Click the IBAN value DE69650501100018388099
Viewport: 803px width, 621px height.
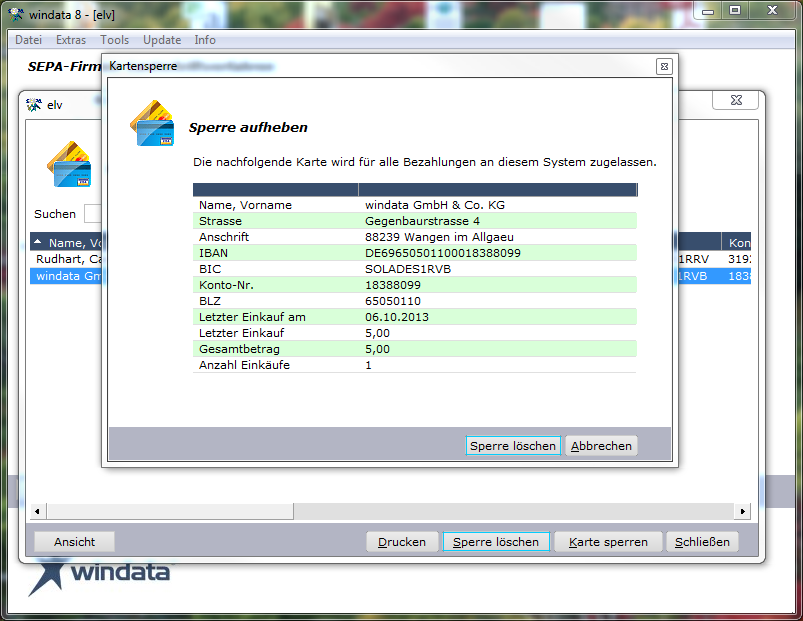pos(442,253)
